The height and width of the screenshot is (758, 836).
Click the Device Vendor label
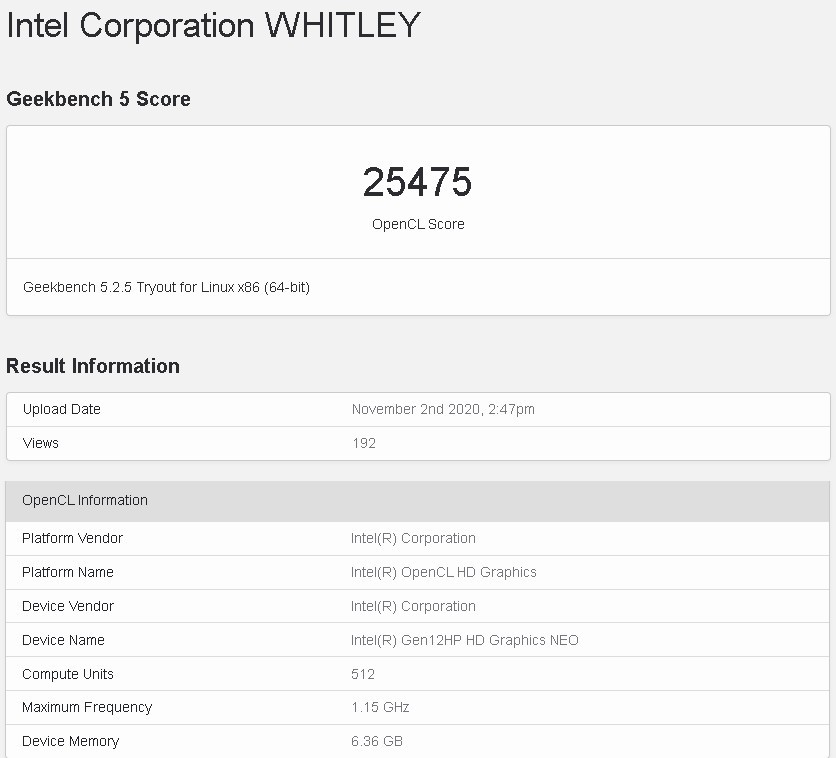point(68,606)
